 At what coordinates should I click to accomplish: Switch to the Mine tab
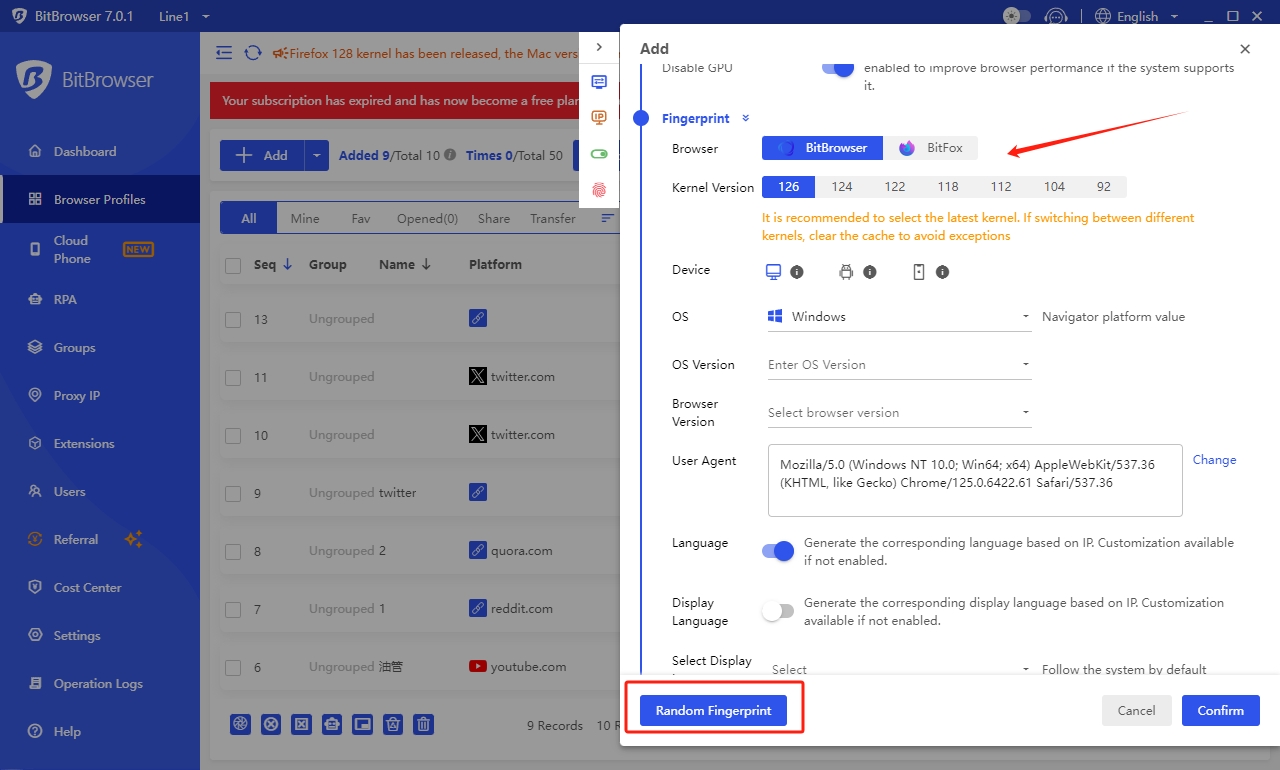[305, 218]
